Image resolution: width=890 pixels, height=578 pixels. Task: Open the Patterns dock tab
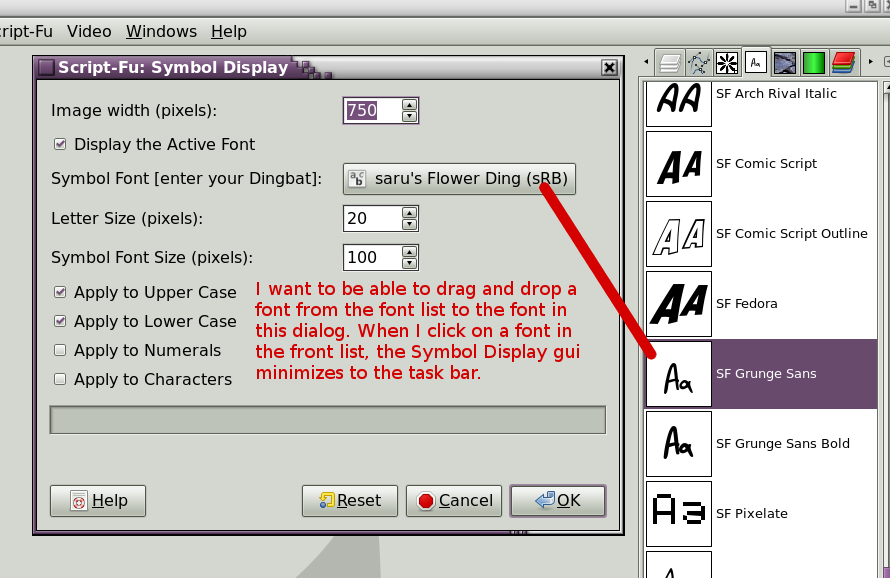coord(785,63)
